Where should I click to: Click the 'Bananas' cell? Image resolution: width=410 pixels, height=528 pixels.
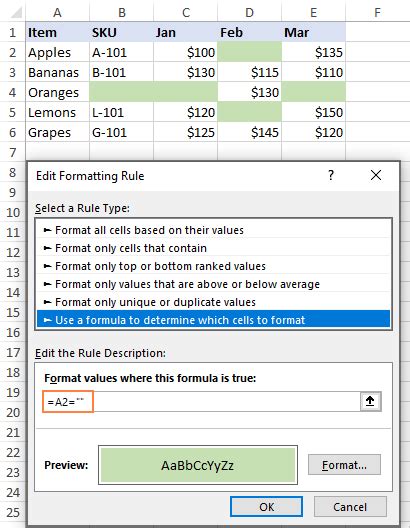58,72
